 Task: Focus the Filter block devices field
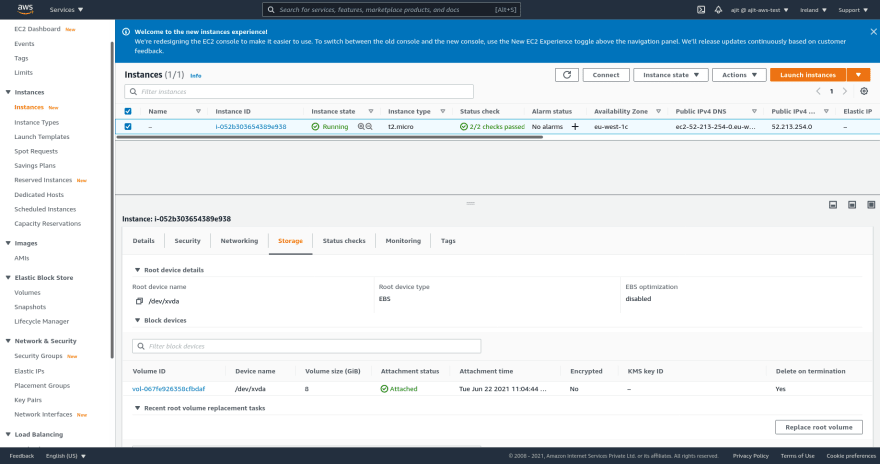tap(306, 346)
